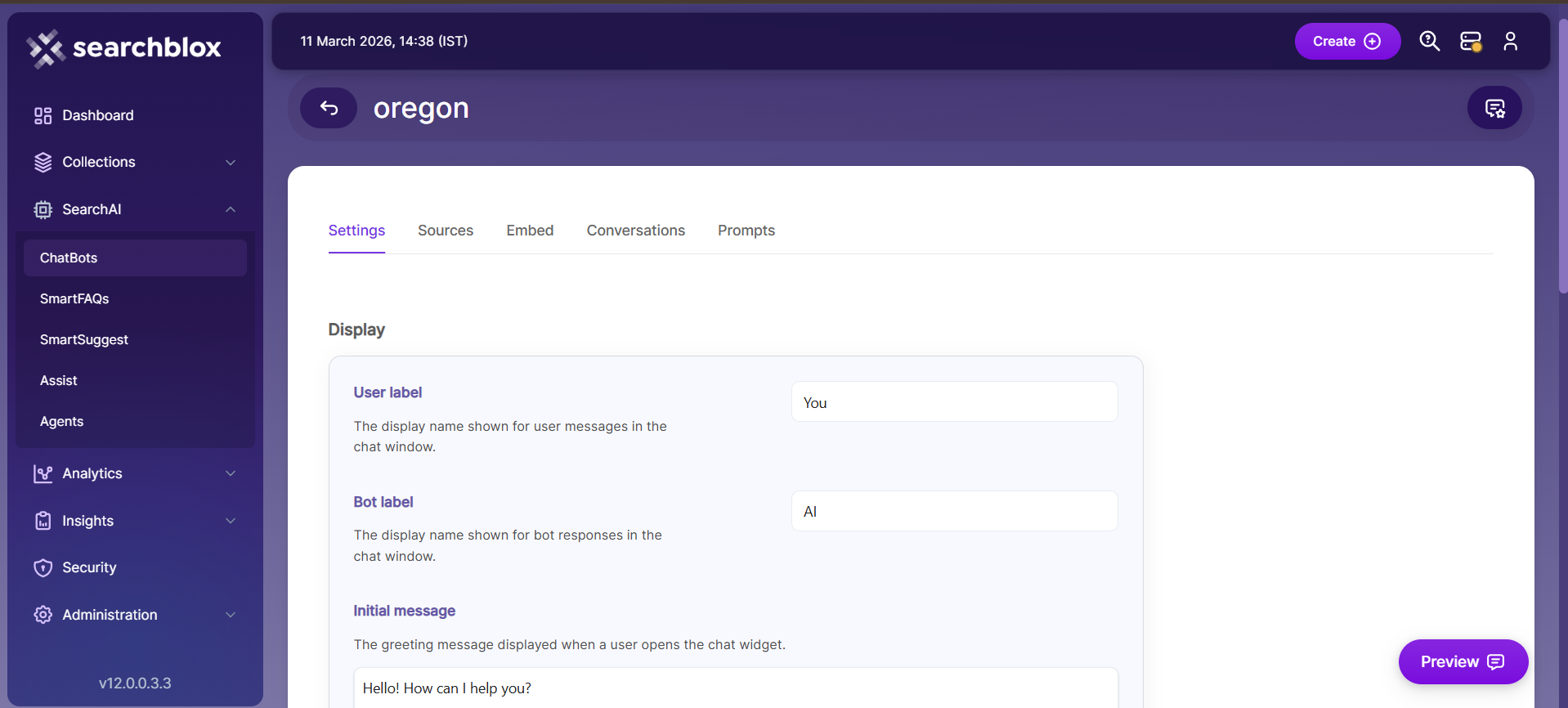
Task: Click the oregon chatbot title
Action: (x=421, y=108)
